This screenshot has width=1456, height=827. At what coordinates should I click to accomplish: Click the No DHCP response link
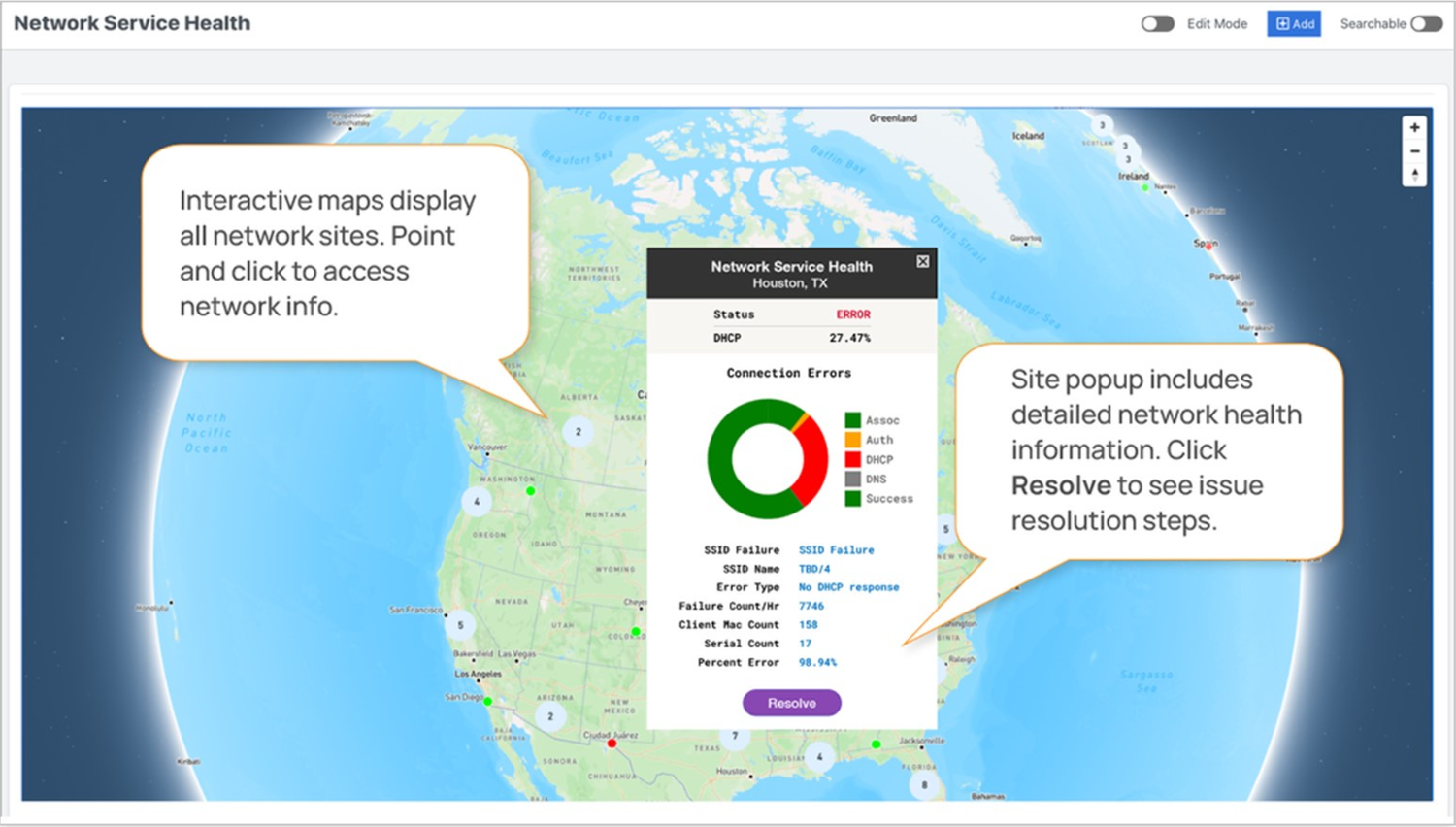[x=848, y=587]
